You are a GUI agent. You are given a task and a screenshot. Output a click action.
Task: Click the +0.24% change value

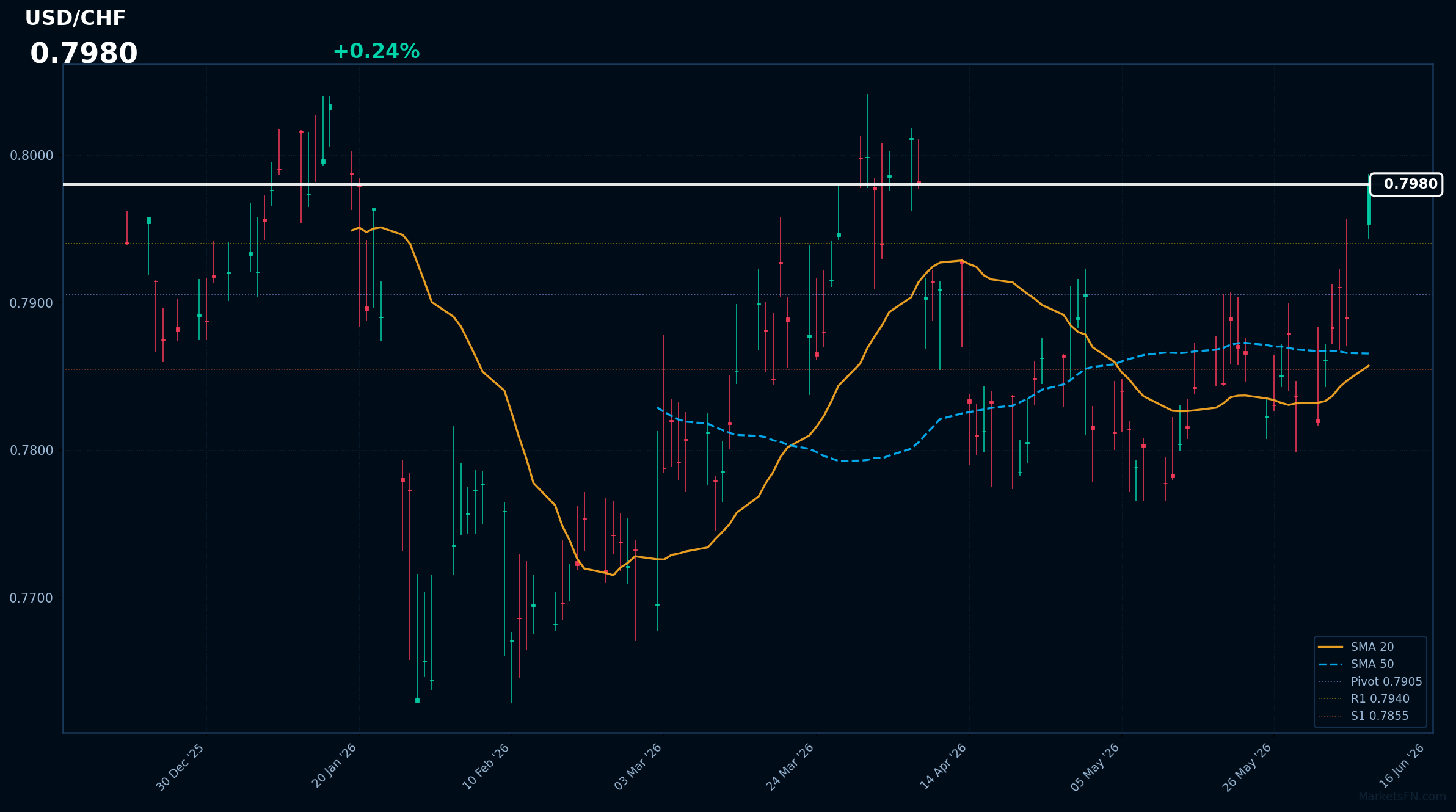coord(376,51)
